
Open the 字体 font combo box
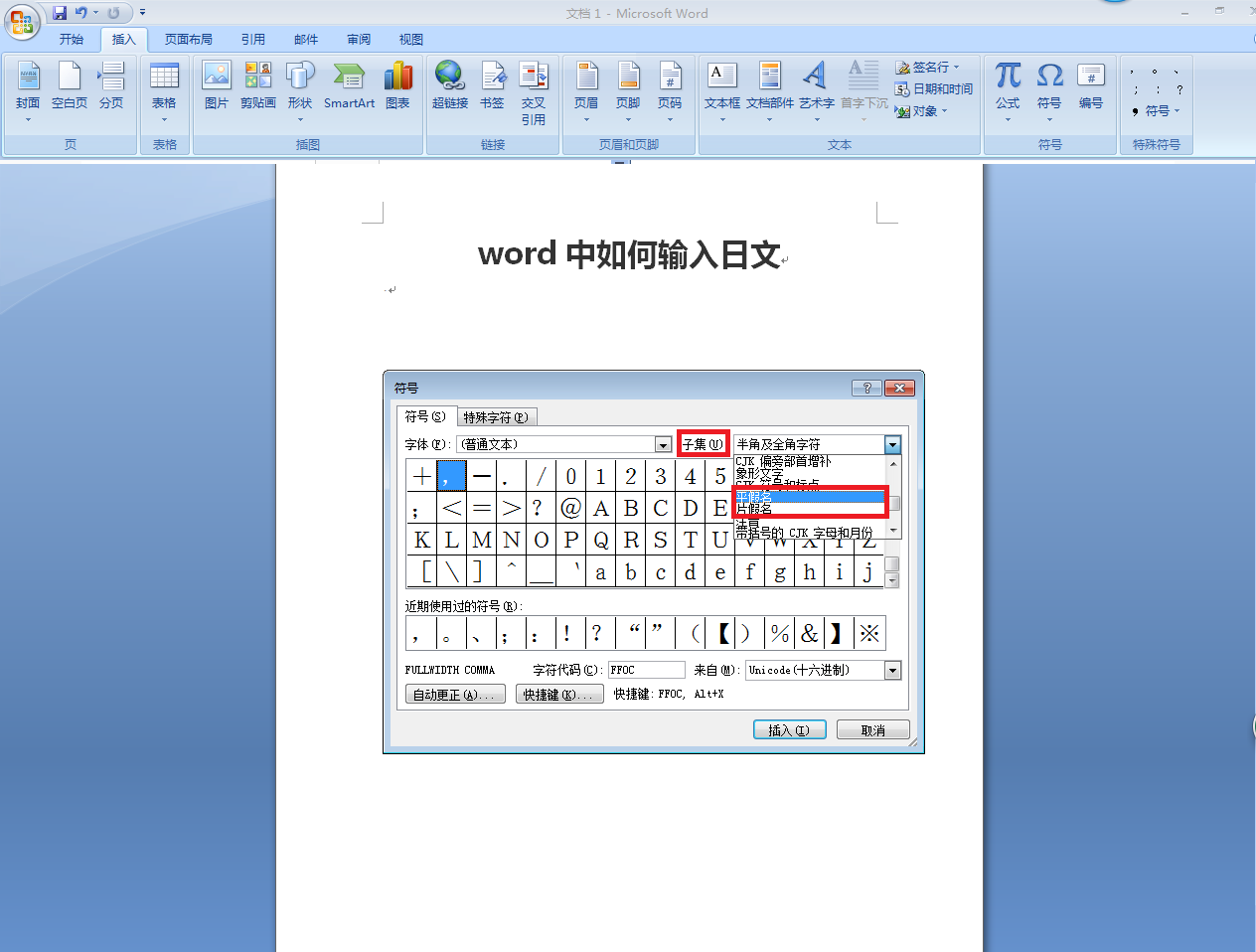[564, 444]
